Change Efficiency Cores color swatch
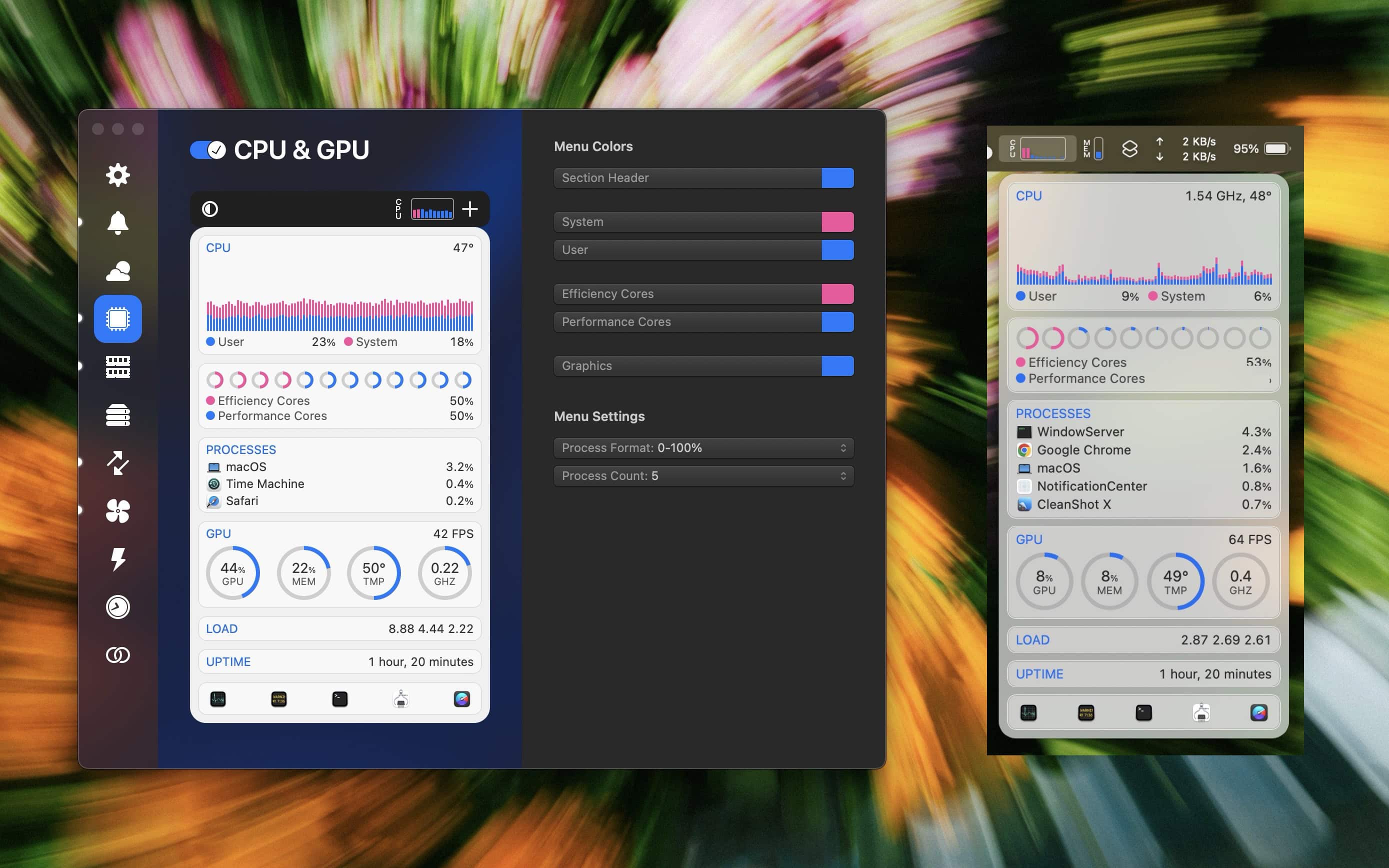The height and width of the screenshot is (868, 1389). [837, 294]
